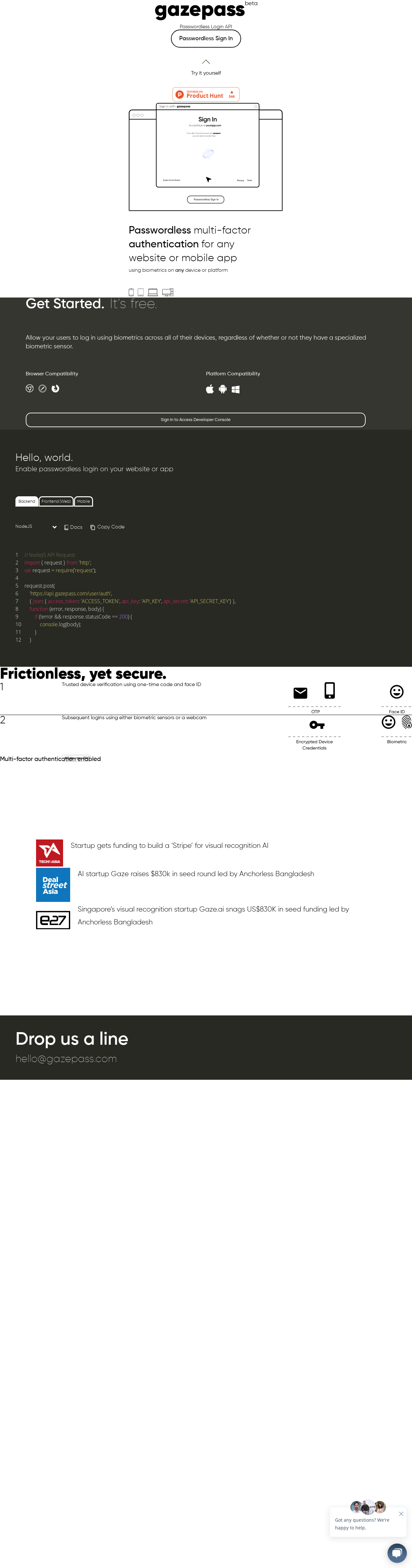The height and width of the screenshot is (1568, 412).
Task: Open the Product Hunt featured badge
Action: (x=206, y=94)
